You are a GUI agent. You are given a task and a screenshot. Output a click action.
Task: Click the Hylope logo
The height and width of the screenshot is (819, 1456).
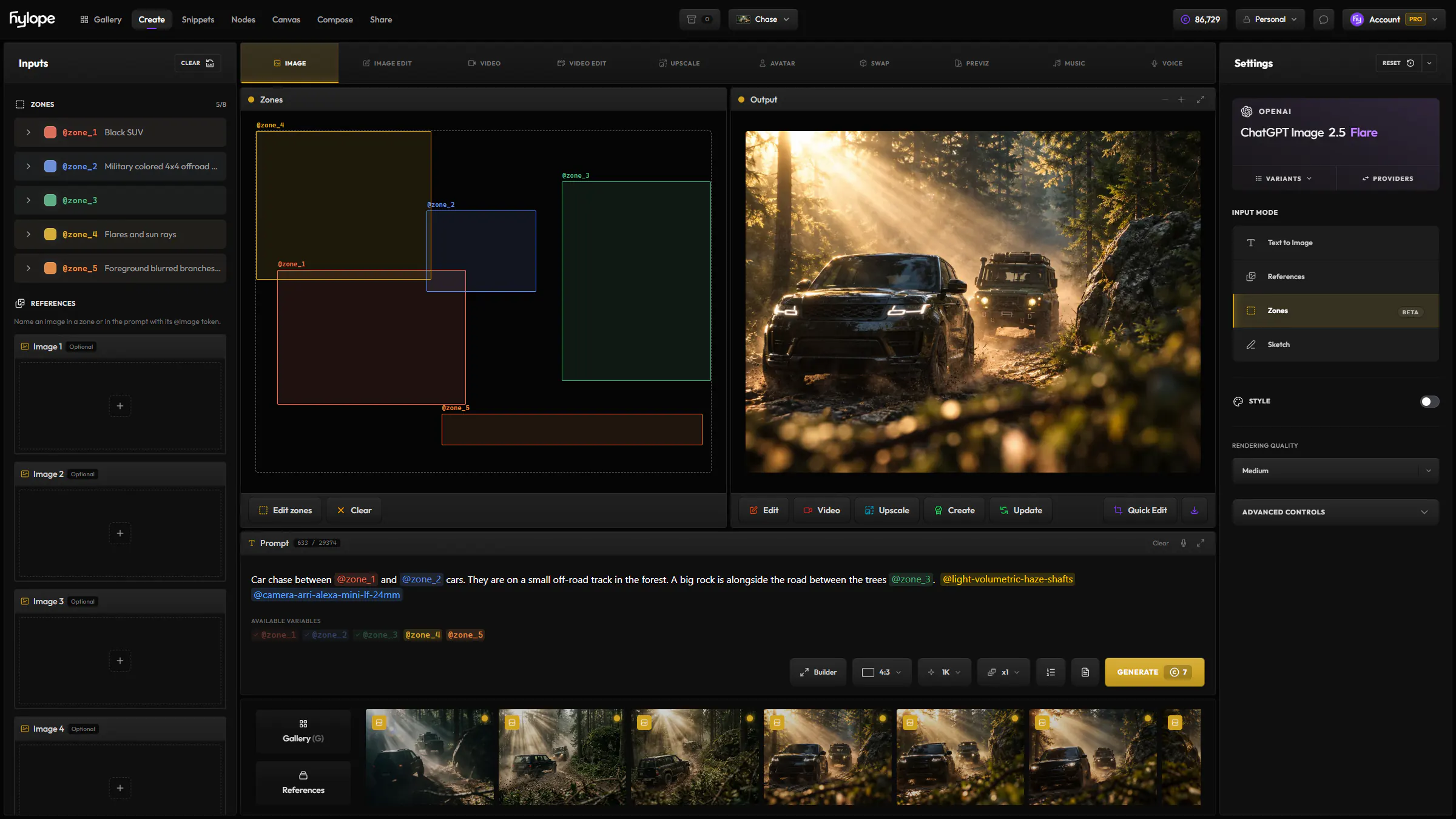tap(32, 19)
